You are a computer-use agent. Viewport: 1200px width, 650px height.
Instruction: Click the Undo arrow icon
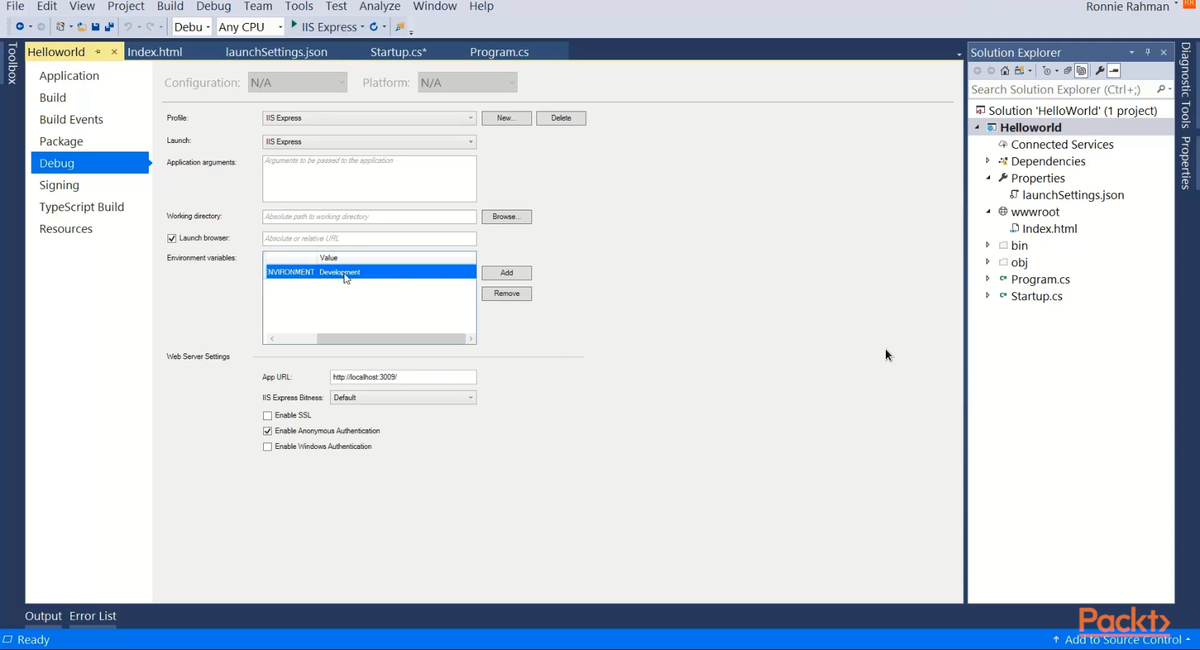(128, 27)
